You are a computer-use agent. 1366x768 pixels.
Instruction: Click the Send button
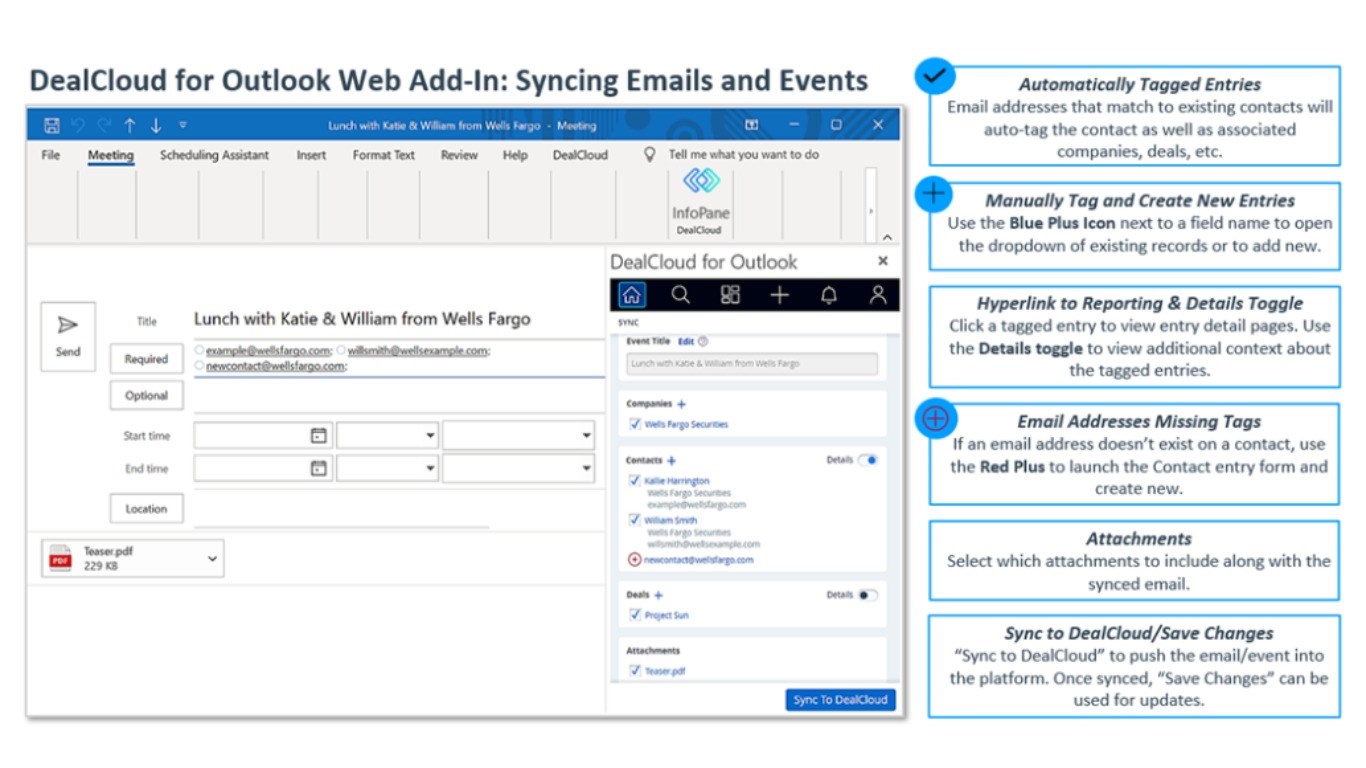(68, 337)
